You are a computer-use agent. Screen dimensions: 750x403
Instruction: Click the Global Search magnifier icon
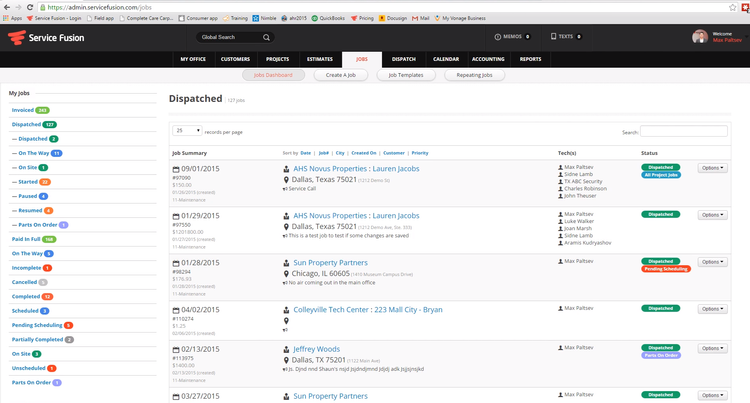267,37
